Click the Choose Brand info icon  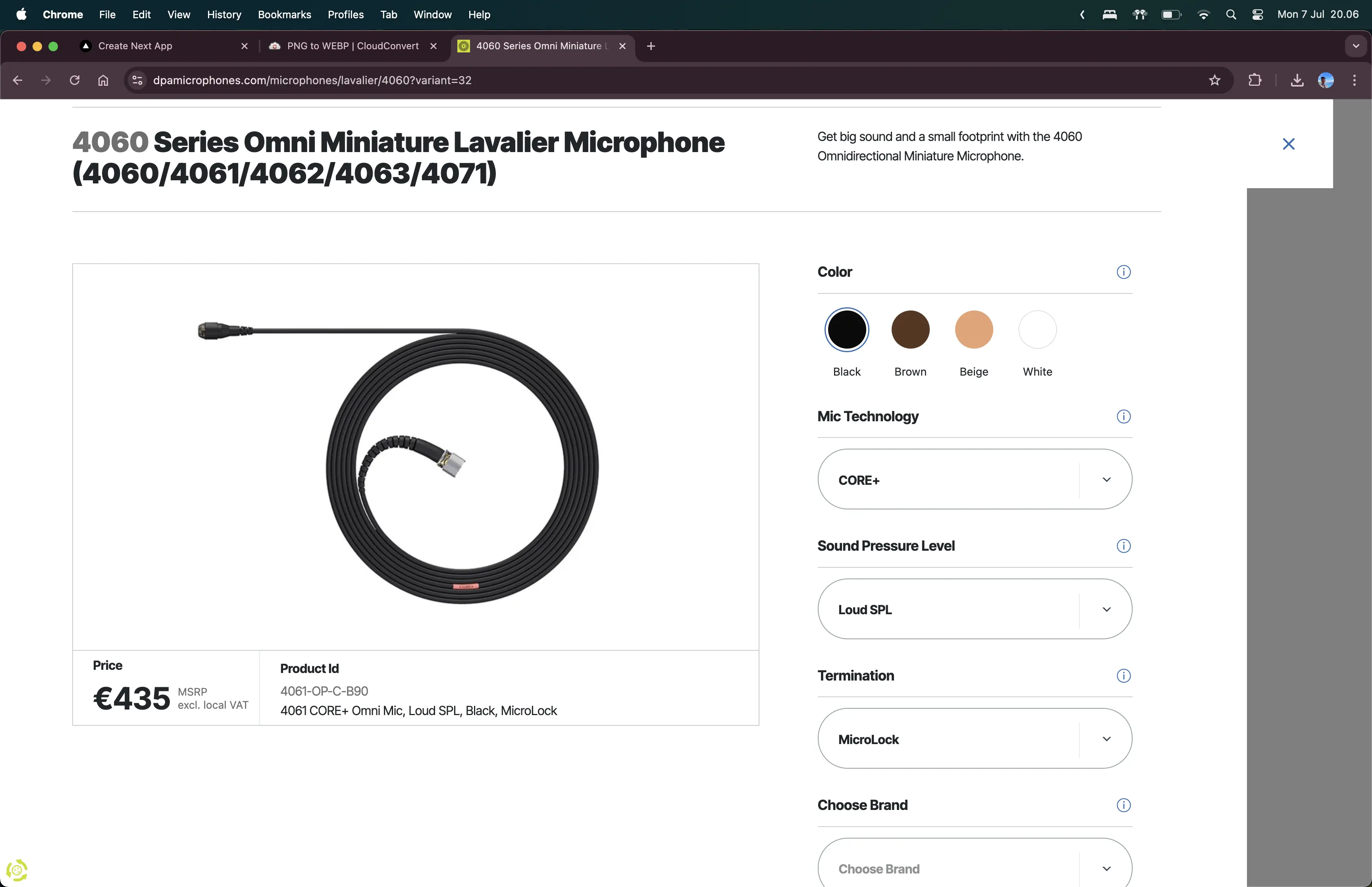[x=1123, y=805]
